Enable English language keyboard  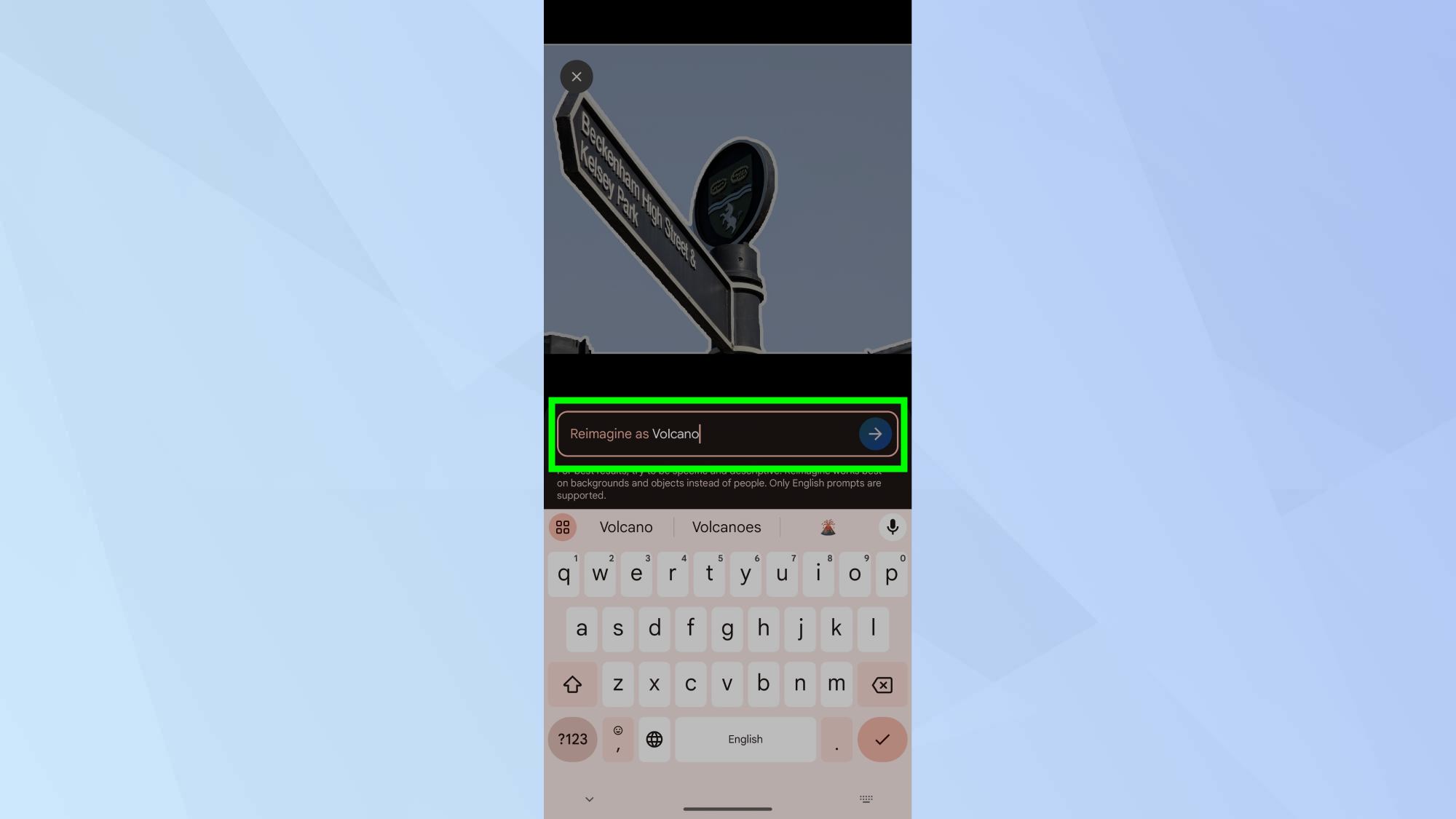coord(654,739)
